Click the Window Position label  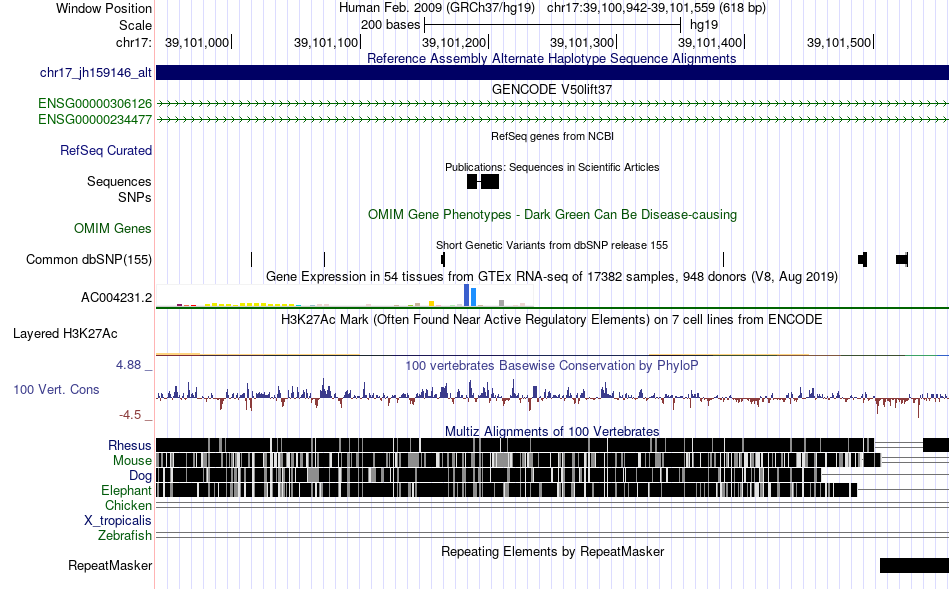click(x=104, y=8)
